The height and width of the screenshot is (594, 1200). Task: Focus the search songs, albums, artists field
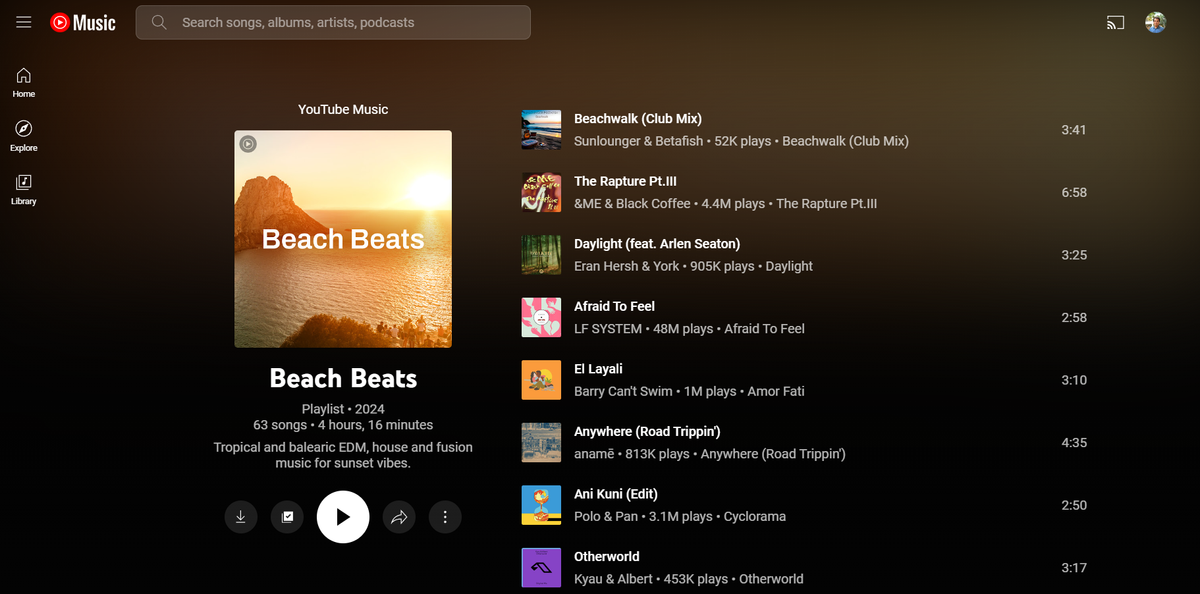tap(333, 22)
